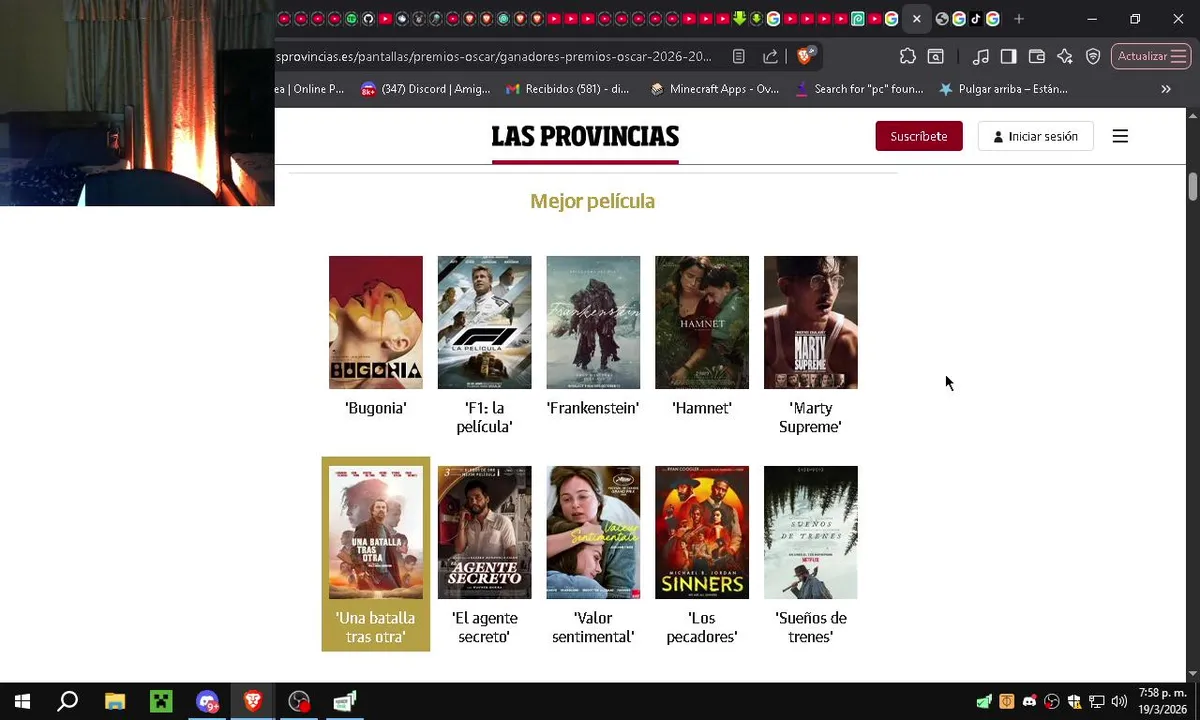Open Brave VPN shield icon
Image resolution: width=1200 pixels, height=720 pixels.
(1093, 57)
